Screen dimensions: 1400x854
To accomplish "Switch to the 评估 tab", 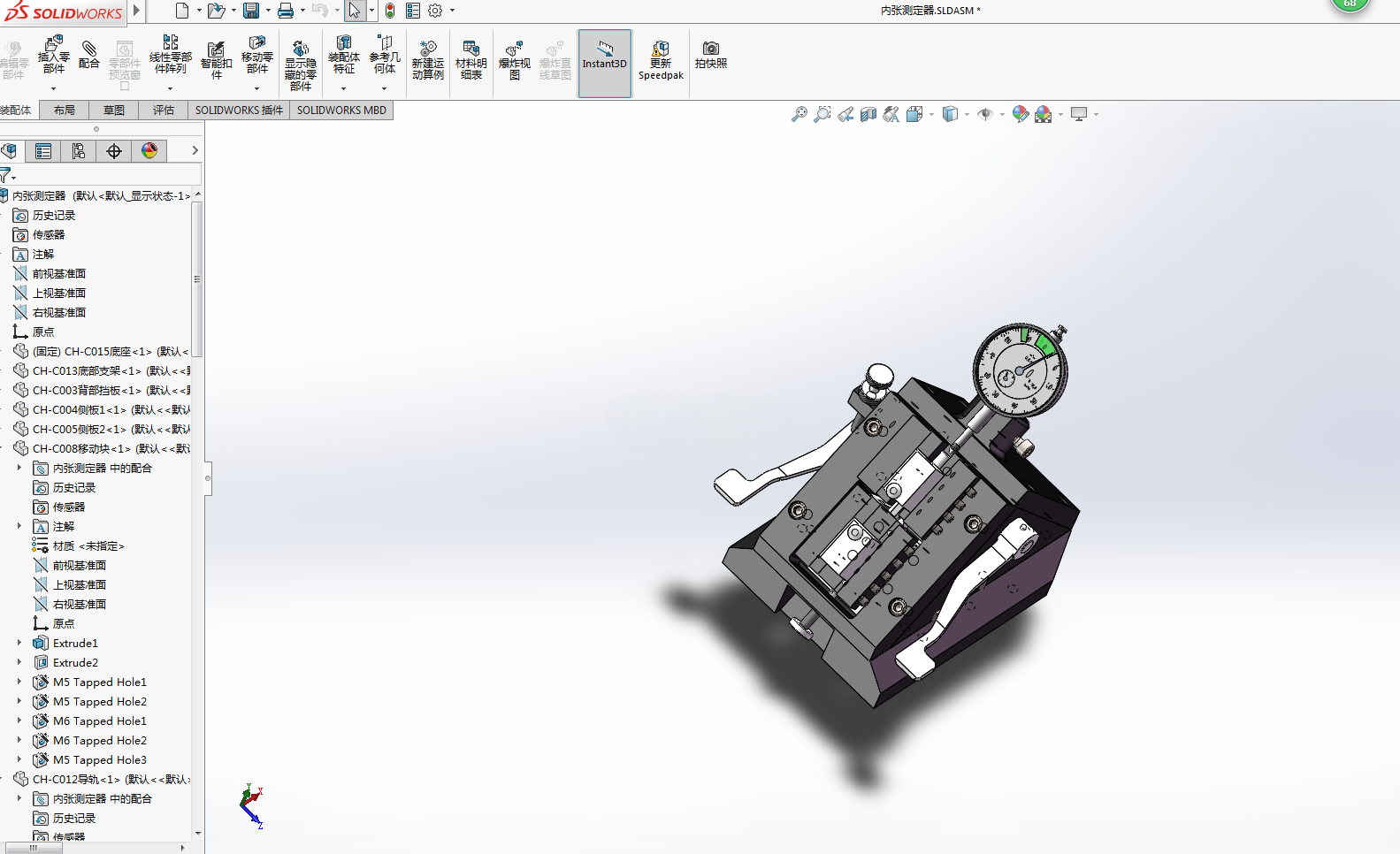I will (x=164, y=111).
